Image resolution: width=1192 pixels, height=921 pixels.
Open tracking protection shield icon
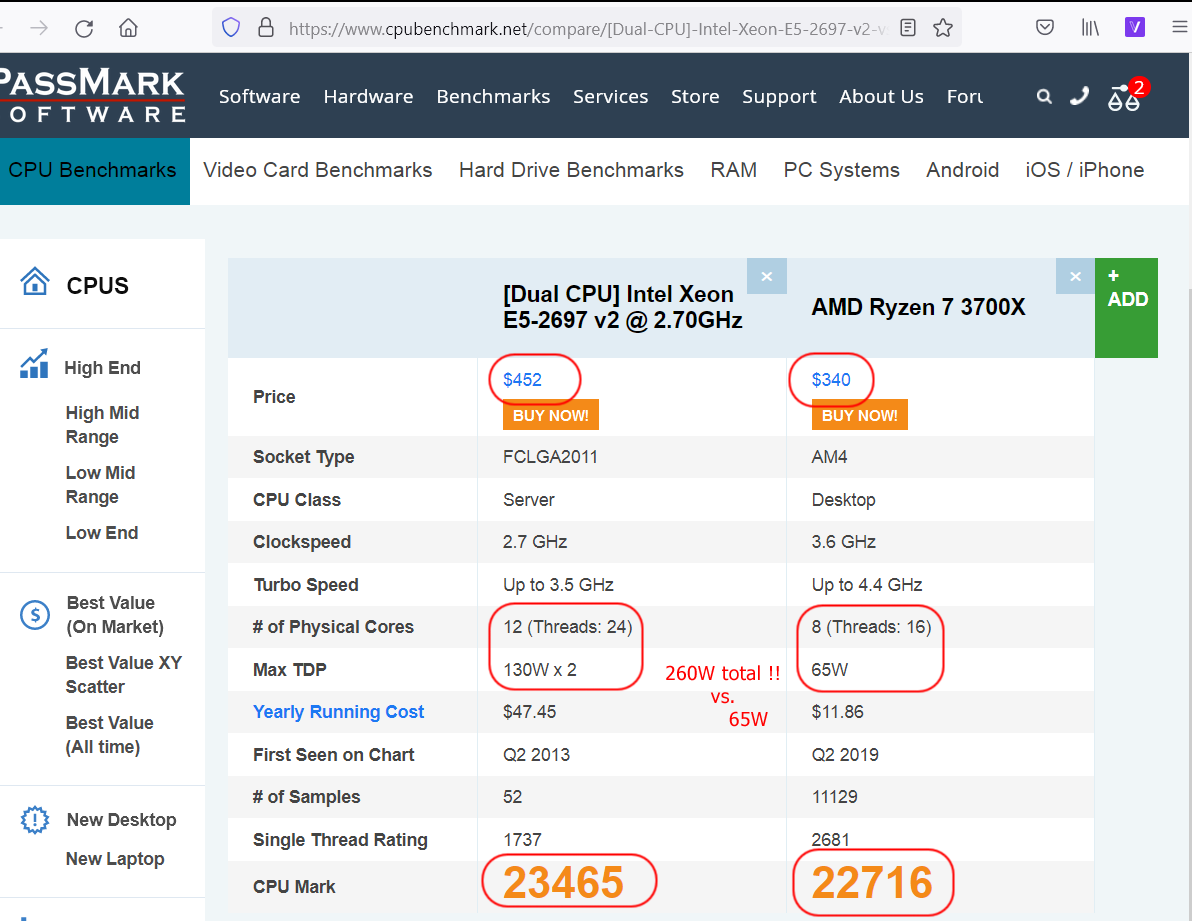click(231, 28)
